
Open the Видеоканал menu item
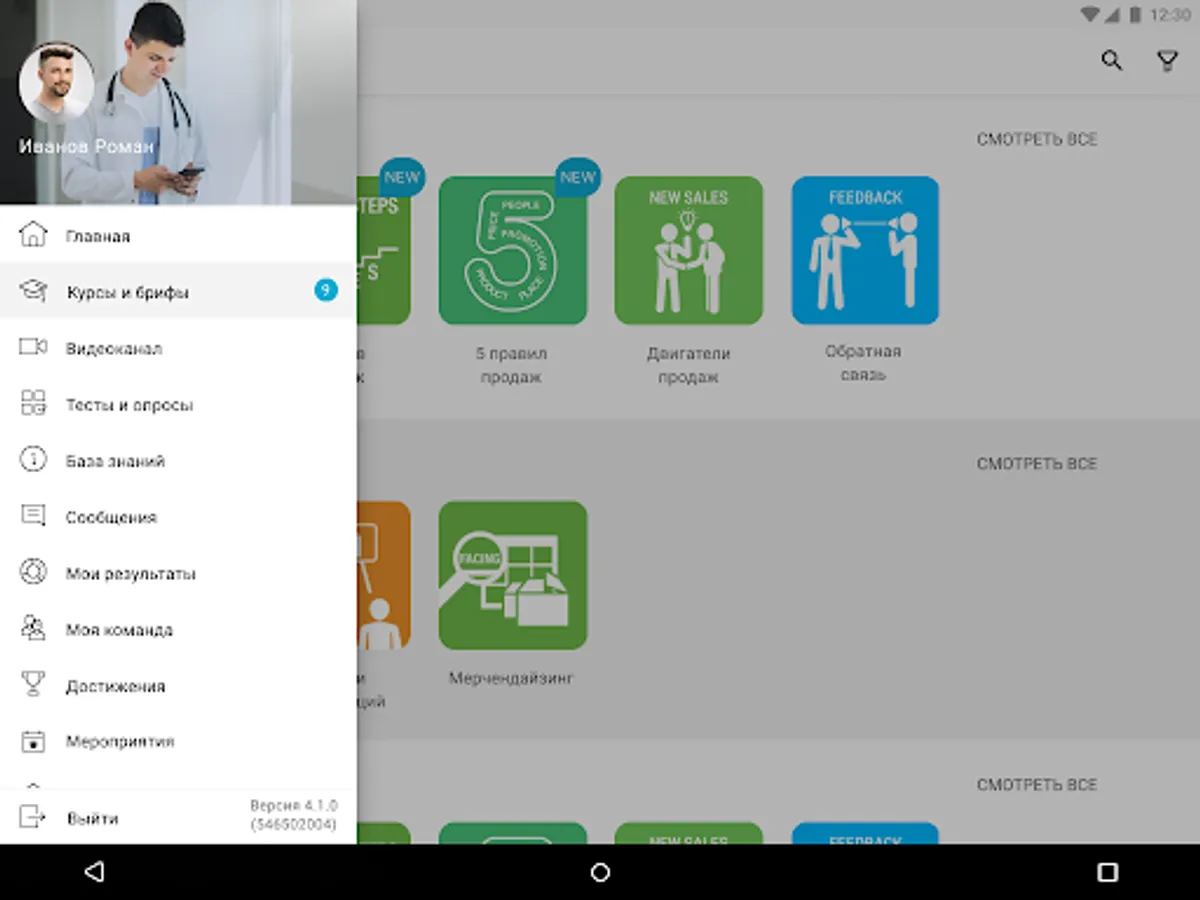click(x=178, y=348)
